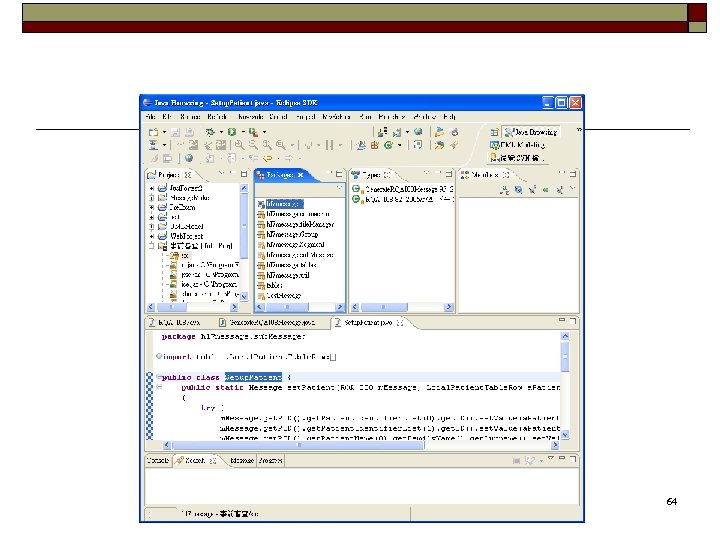Click the Projects view scroll-down arrow
The width and height of the screenshot is (720, 540).
244,297
